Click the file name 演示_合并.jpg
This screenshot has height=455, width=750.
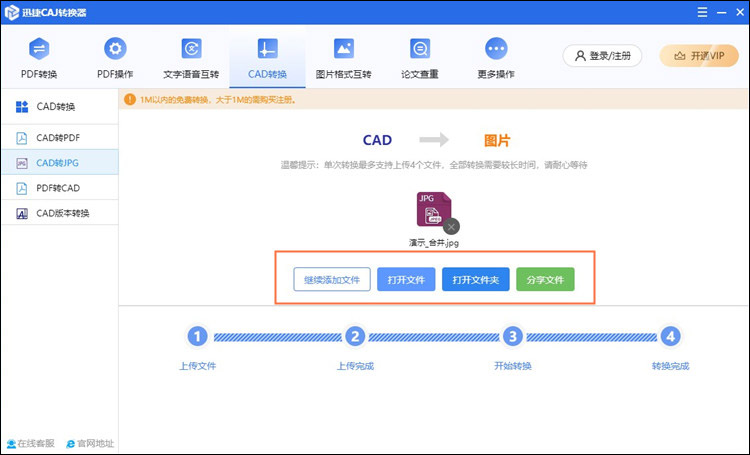click(434, 243)
